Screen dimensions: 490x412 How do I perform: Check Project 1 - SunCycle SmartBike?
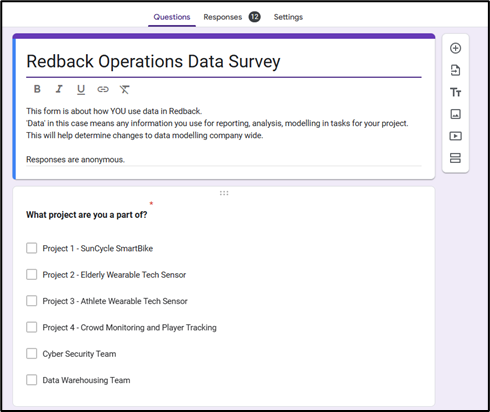pos(32,248)
